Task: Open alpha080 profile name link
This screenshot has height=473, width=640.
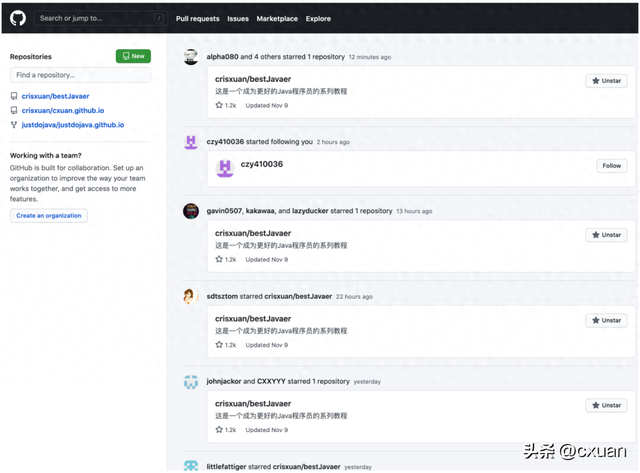Action: (222, 57)
